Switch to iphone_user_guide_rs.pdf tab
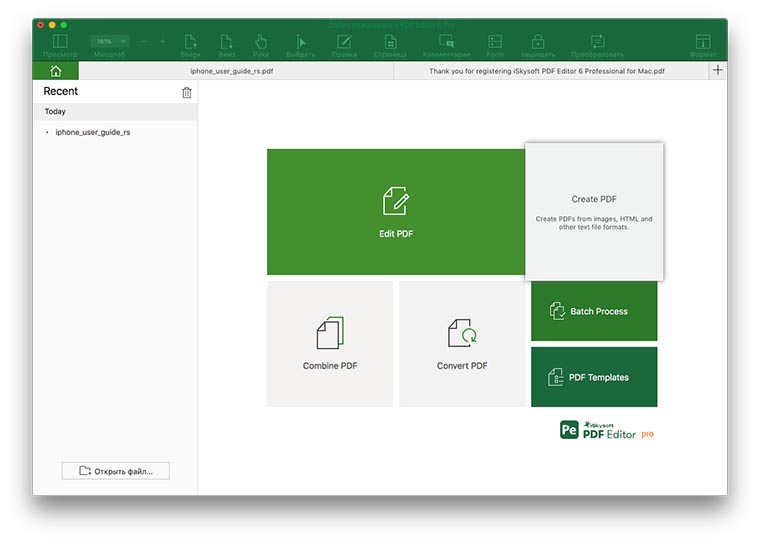Viewport: 760px width, 542px height. click(x=236, y=72)
